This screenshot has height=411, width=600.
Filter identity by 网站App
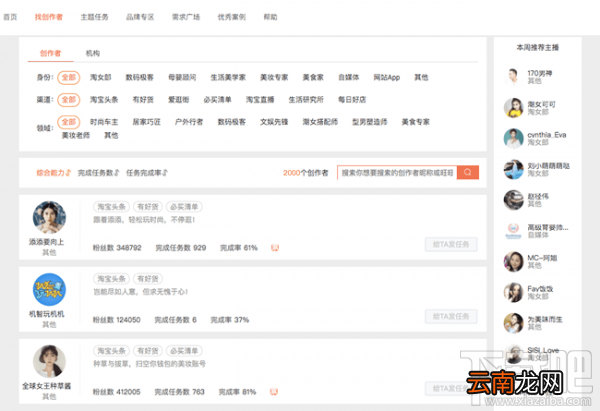(386, 77)
